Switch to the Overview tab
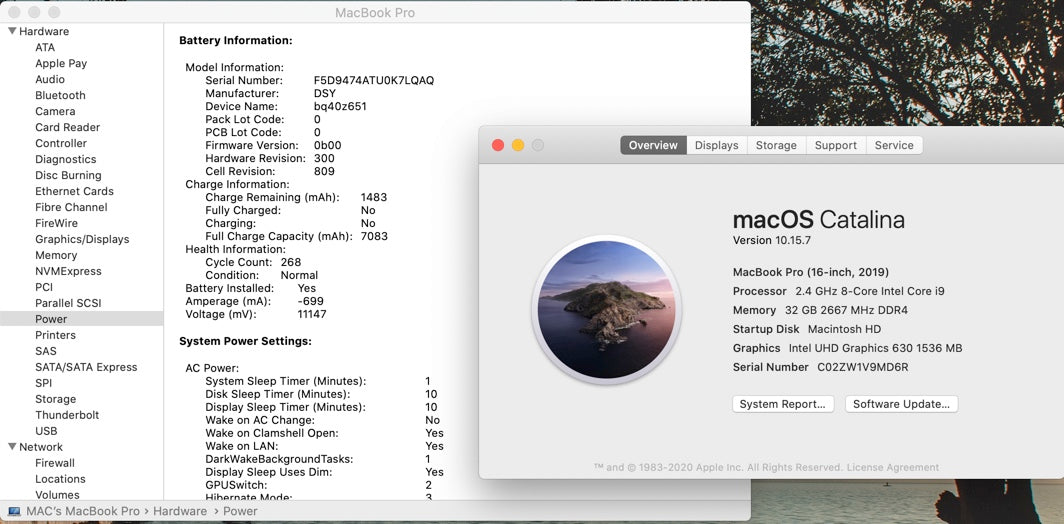Viewport: 1064px width, 524px height. tap(653, 145)
